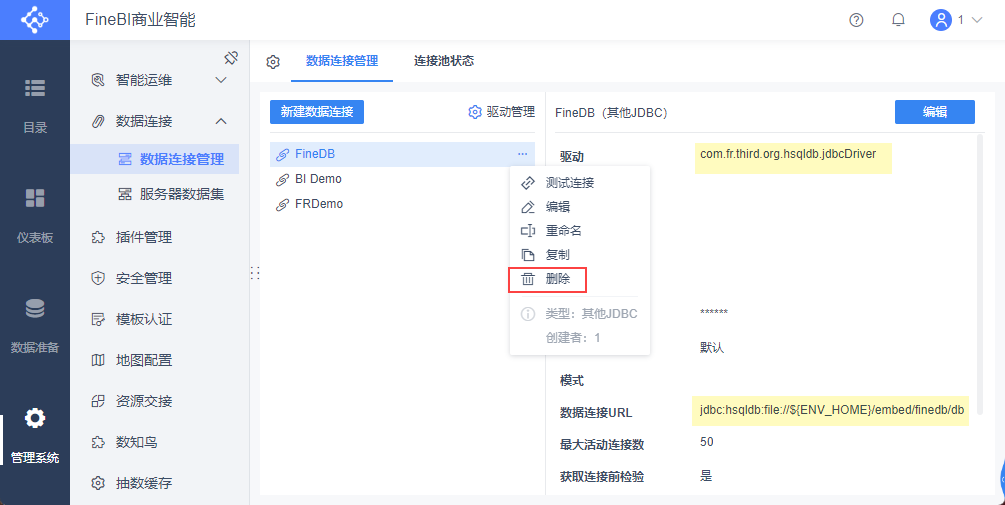Expand the 智能运维 menu chevron
Image resolution: width=1005 pixels, height=505 pixels.
coord(220,80)
